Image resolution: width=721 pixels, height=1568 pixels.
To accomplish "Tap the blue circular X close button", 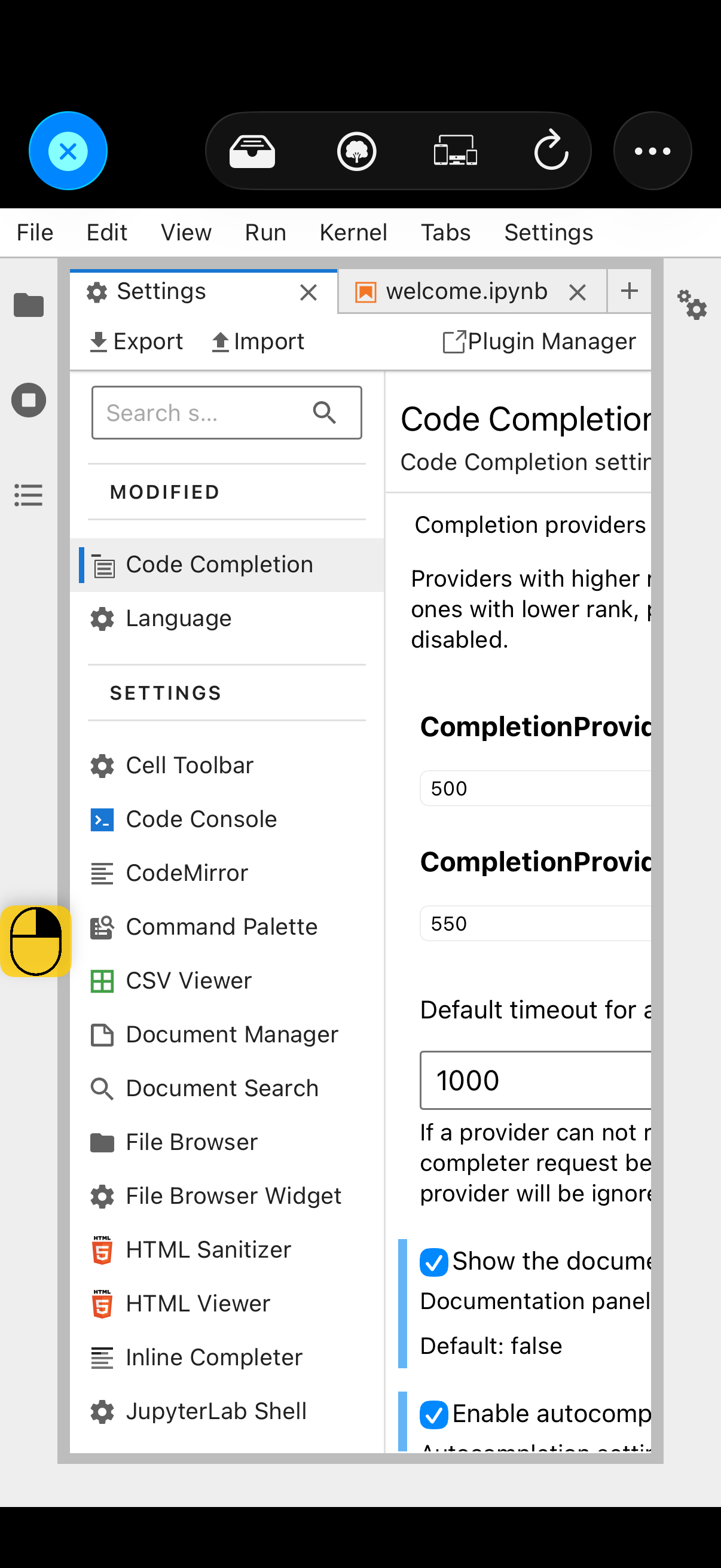I will tap(68, 151).
